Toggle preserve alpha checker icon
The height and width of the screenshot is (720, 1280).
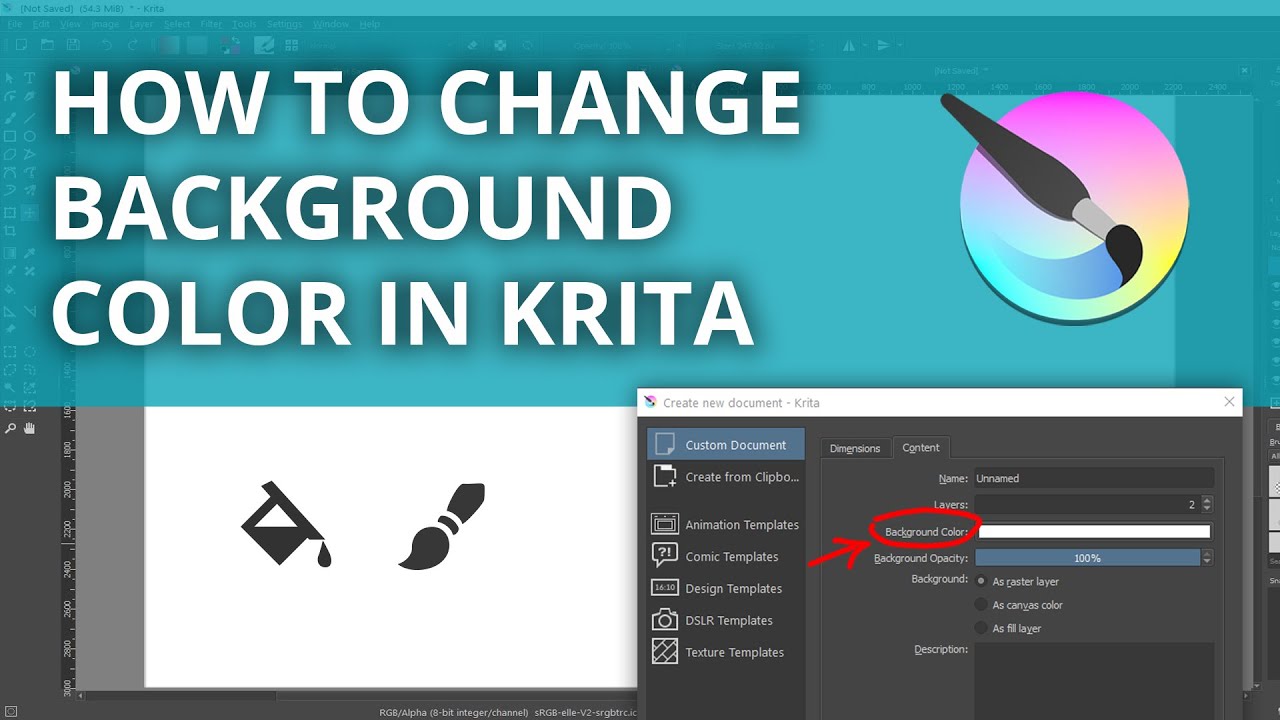(x=500, y=45)
